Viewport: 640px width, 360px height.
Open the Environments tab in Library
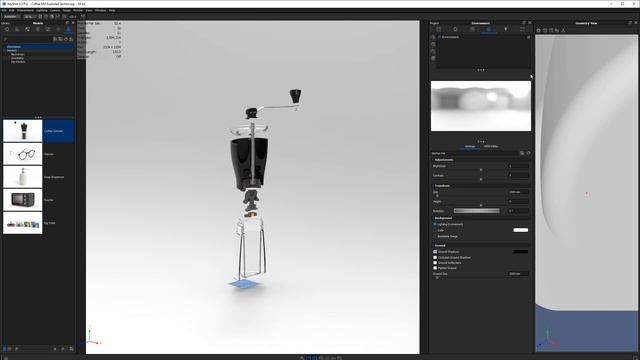[x=38, y=29]
